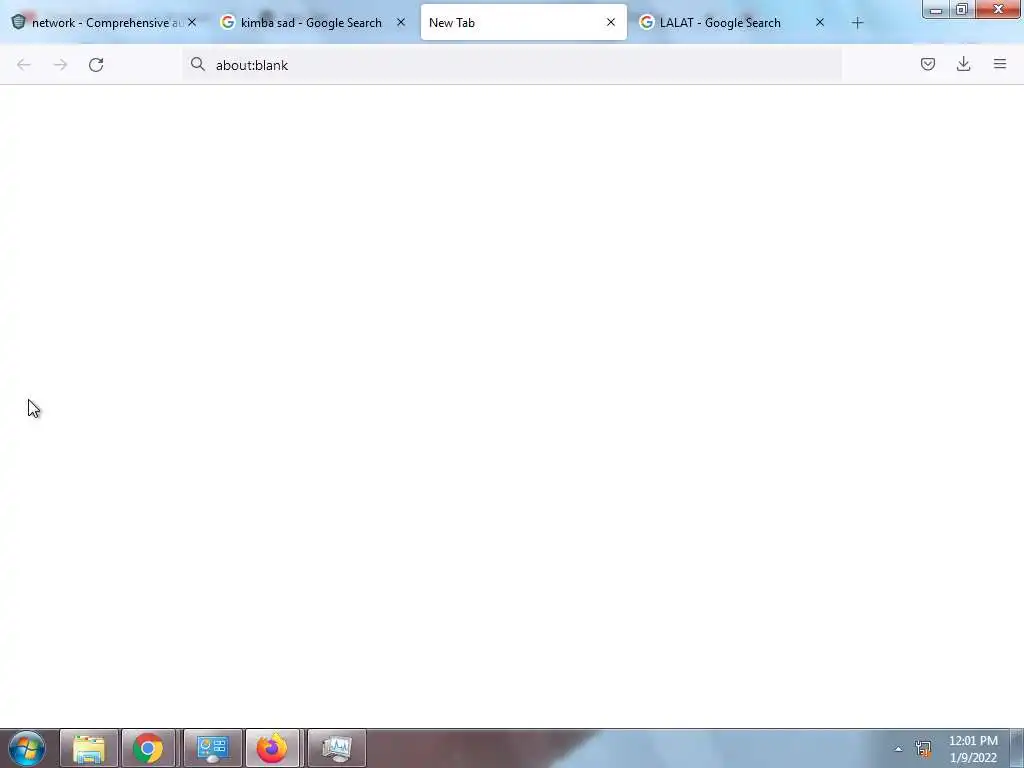
Task: Switch to kimba sad Google Search tab
Action: [x=313, y=22]
